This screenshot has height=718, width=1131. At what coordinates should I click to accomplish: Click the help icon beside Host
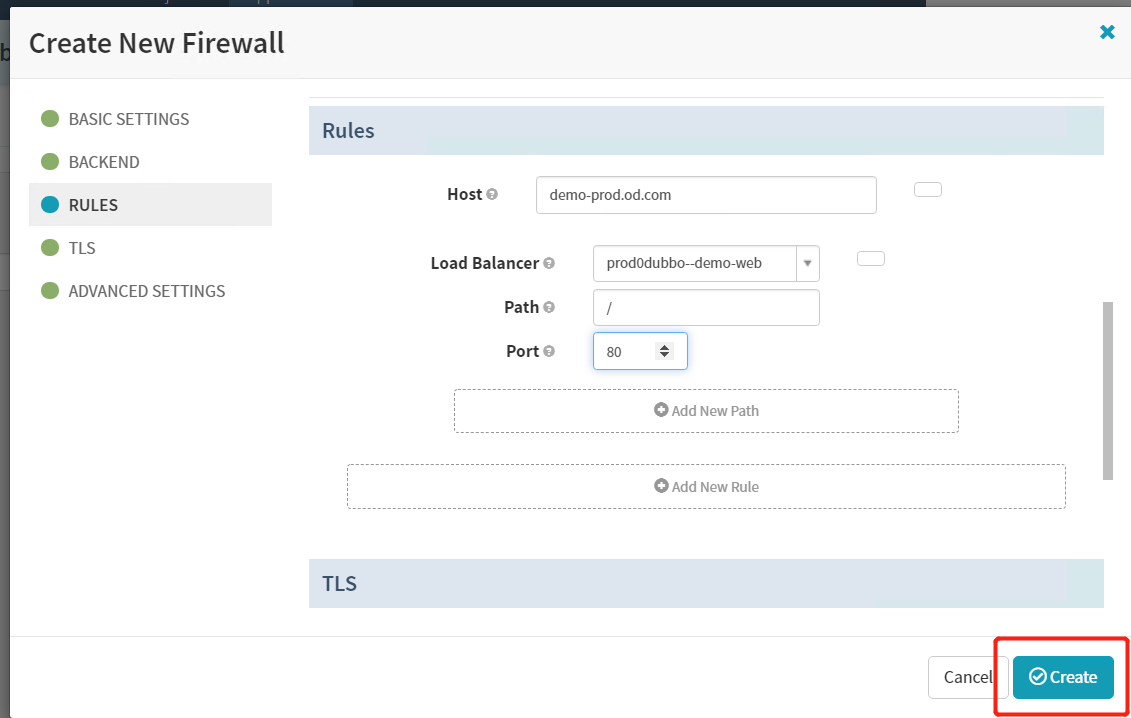(492, 195)
